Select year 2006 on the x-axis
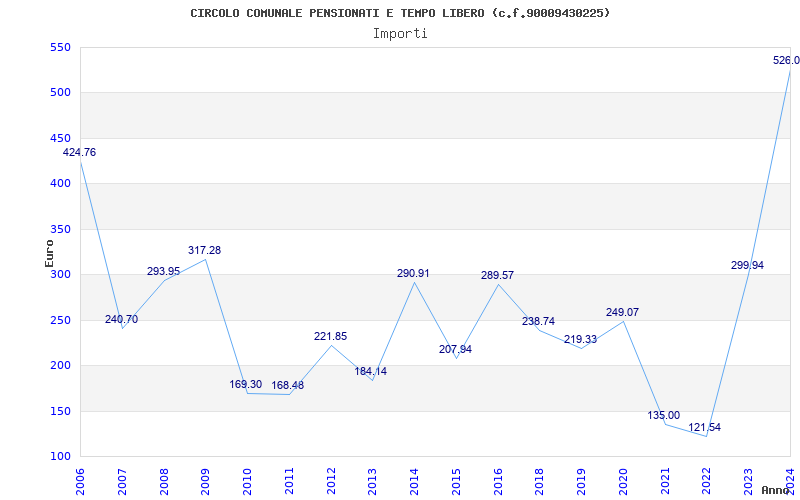The image size is (800, 500). 81,478
